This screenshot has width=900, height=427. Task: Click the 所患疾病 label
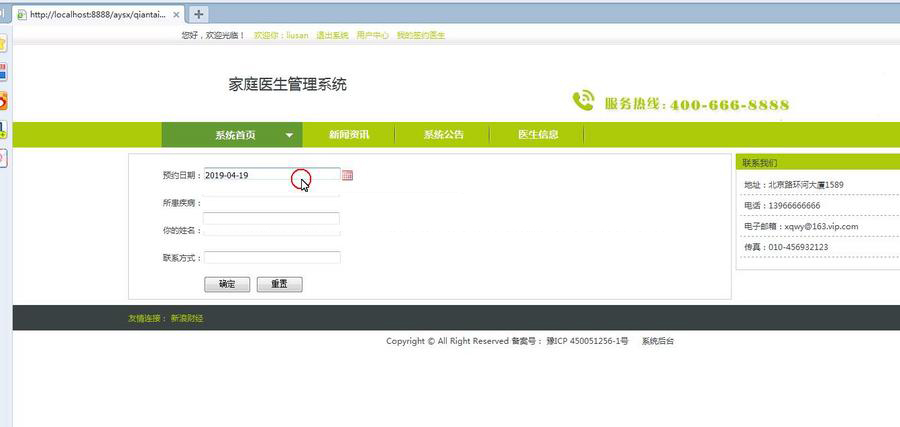coord(182,203)
